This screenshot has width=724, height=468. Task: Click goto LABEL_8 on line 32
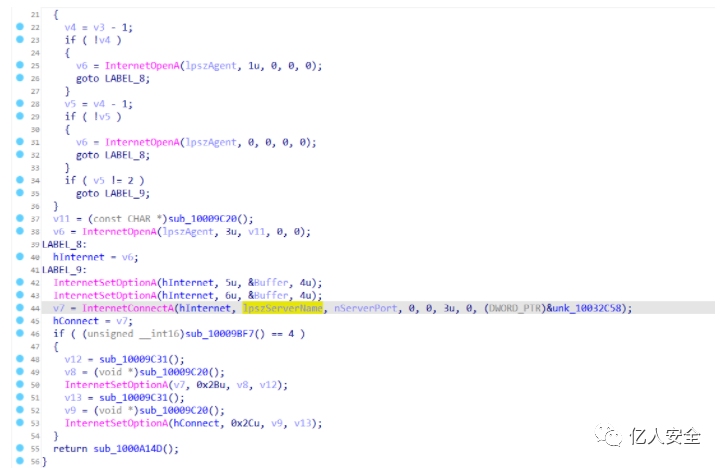coord(113,156)
